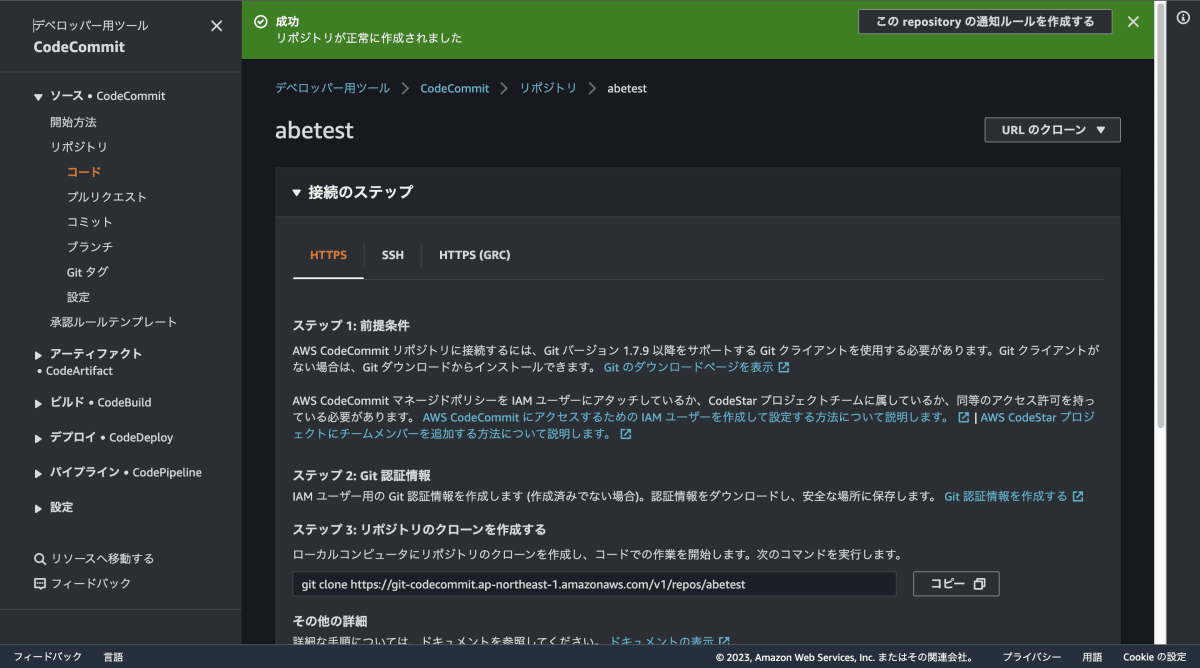
Task: Expand the 設定 section at sidebar bottom
Action: pyautogui.click(x=39, y=508)
